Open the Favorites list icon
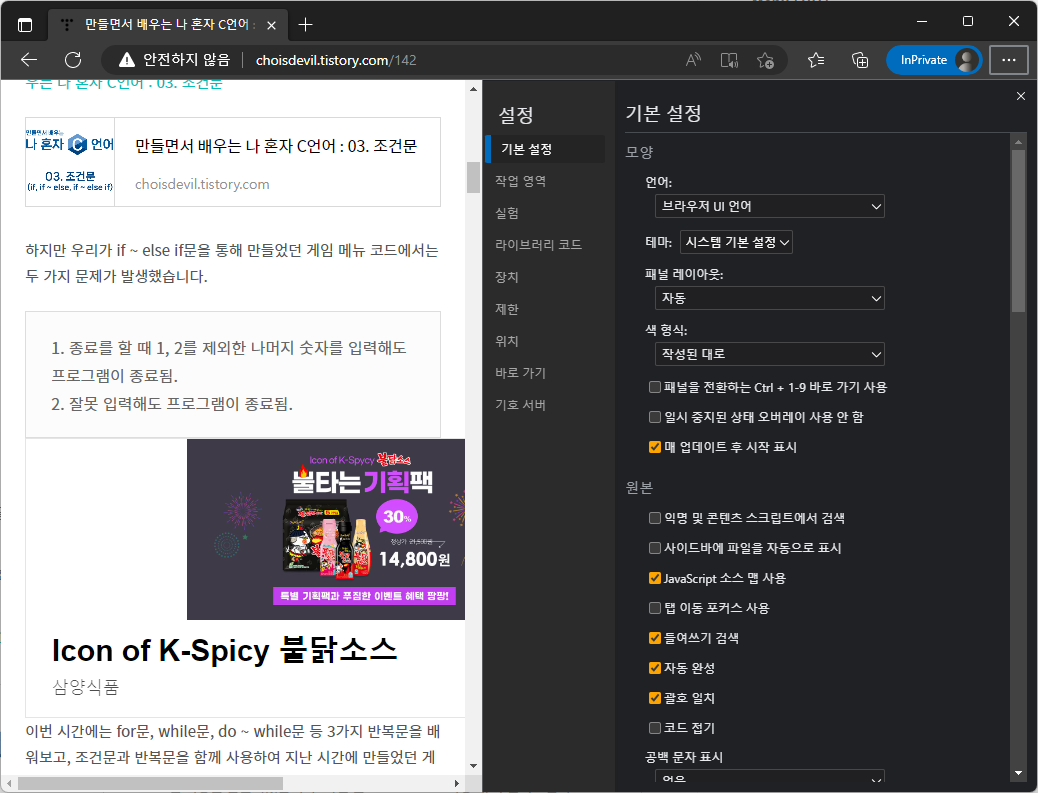 coord(816,60)
